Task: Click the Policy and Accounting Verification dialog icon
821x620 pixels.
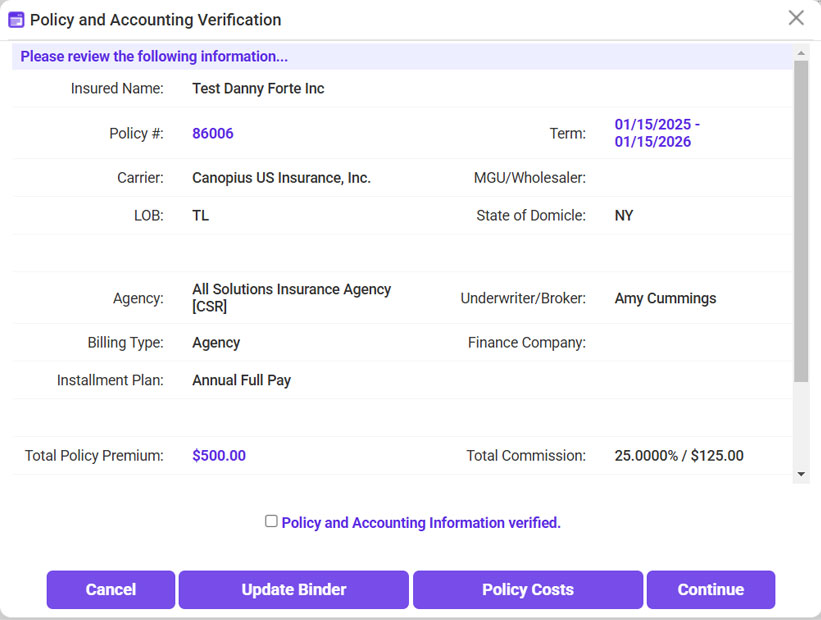Action: [x=16, y=19]
